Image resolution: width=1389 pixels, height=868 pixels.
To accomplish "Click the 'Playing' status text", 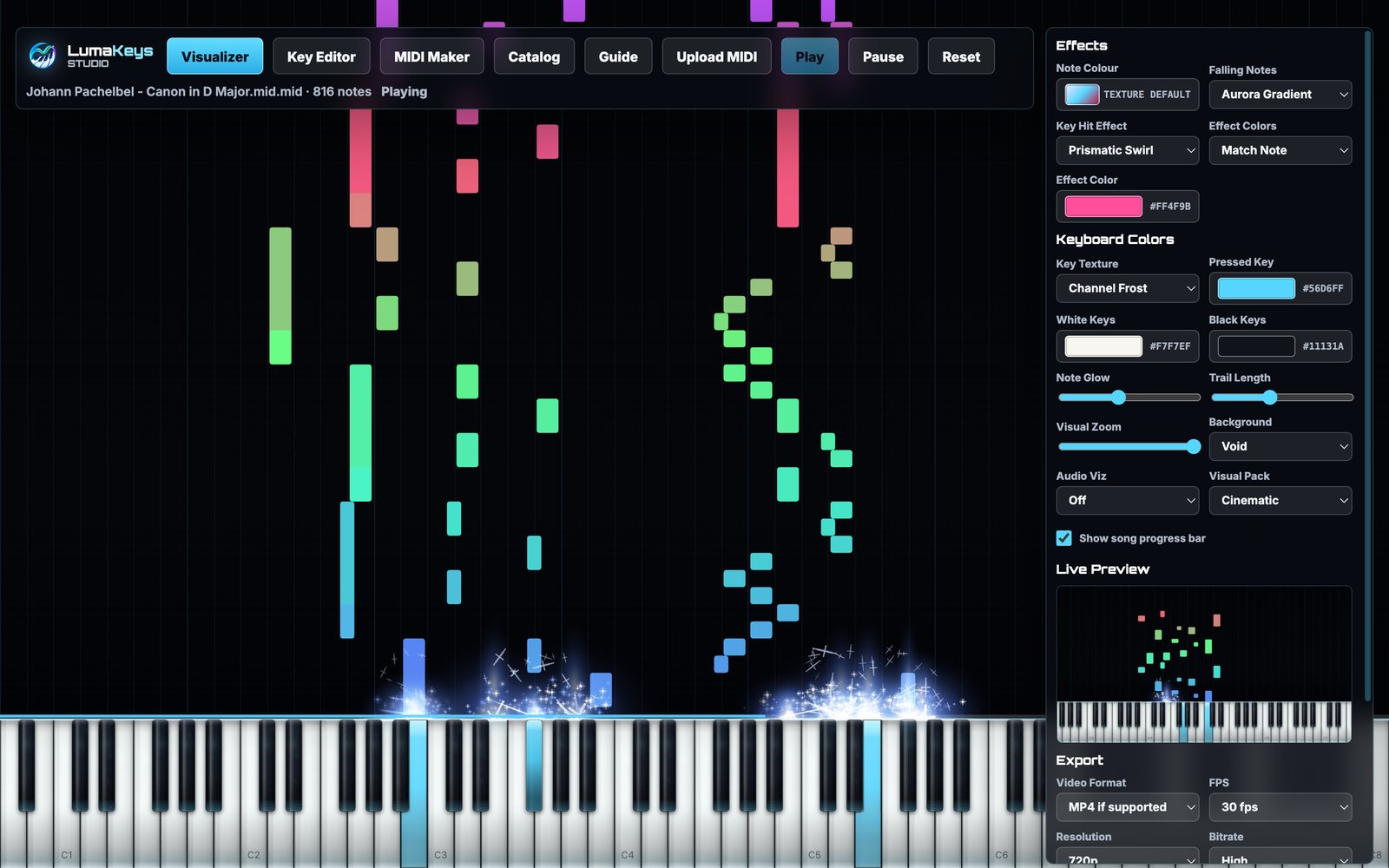I will 404,91.
